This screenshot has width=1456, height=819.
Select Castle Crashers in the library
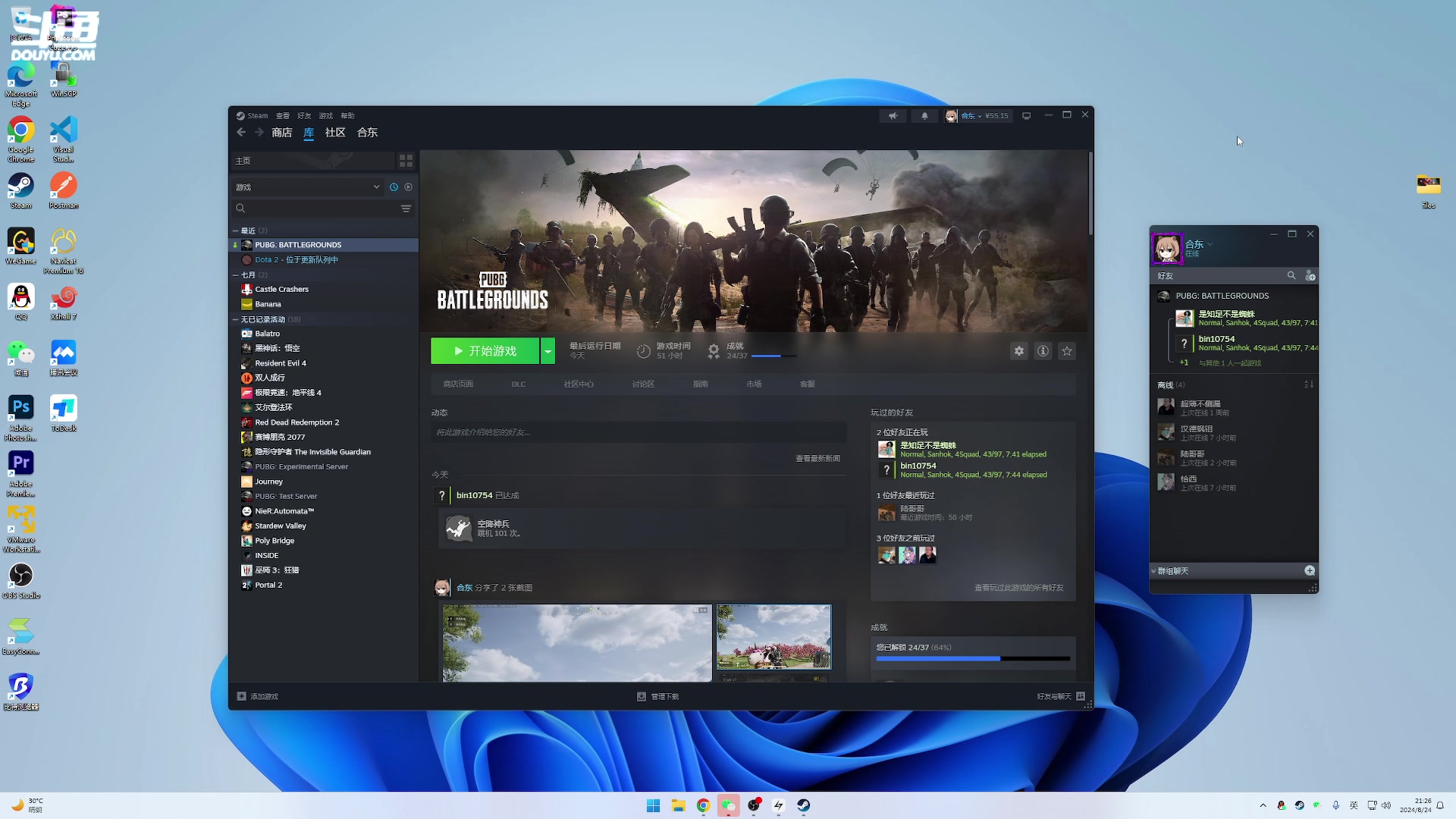tap(324, 289)
